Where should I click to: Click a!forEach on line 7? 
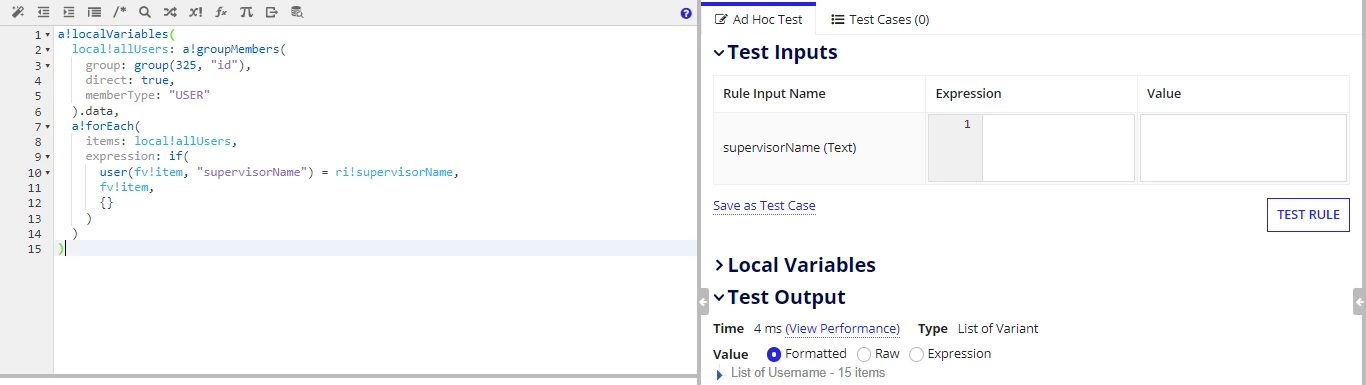coord(103,126)
